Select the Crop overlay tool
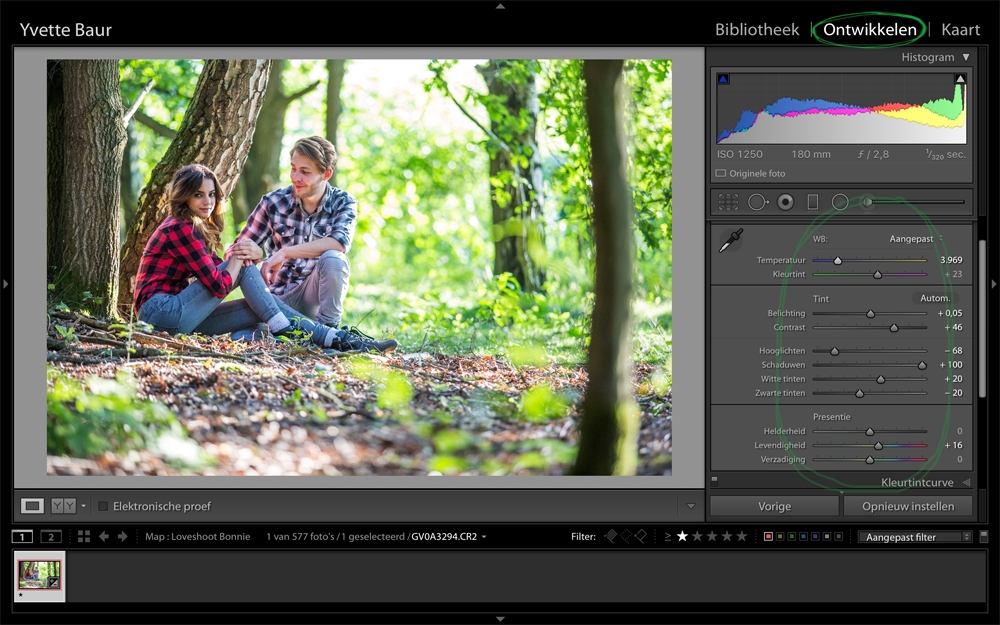This screenshot has height=625, width=1000. click(x=728, y=201)
